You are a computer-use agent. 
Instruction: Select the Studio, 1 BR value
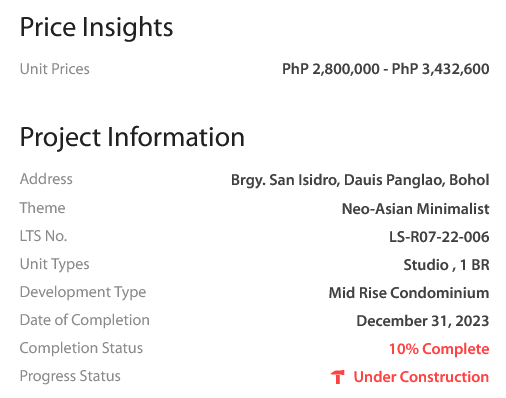point(446,265)
